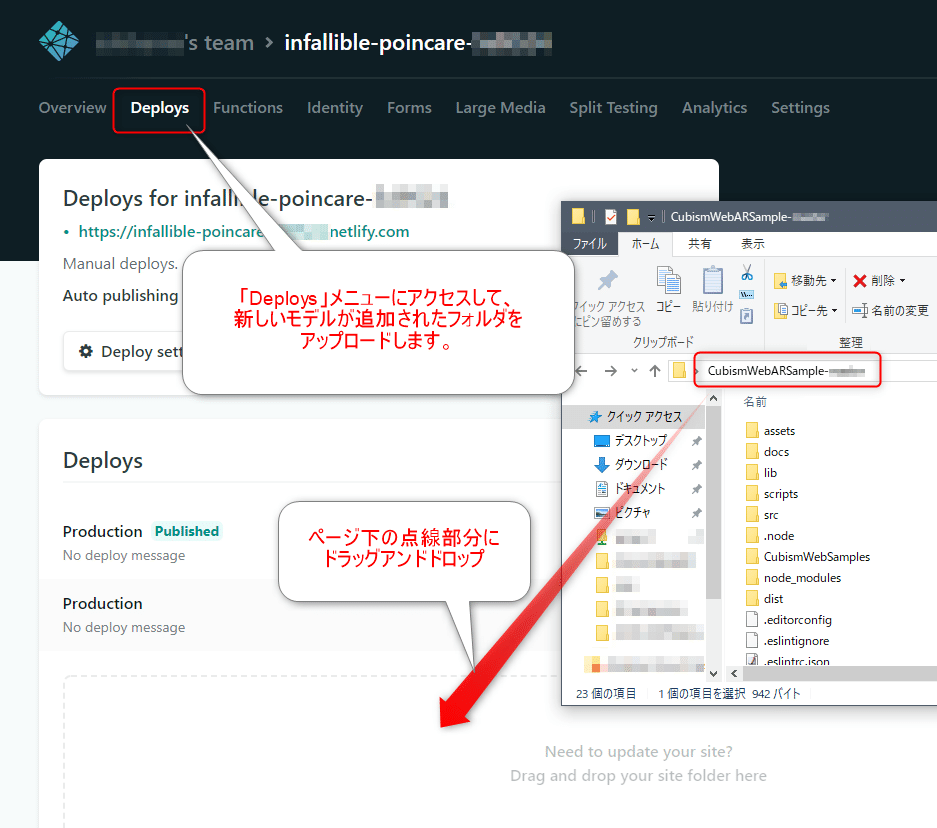Viewport: 937px width, 828px height.
Task: Click the Netlify logo icon
Action: pyautogui.click(x=59, y=41)
